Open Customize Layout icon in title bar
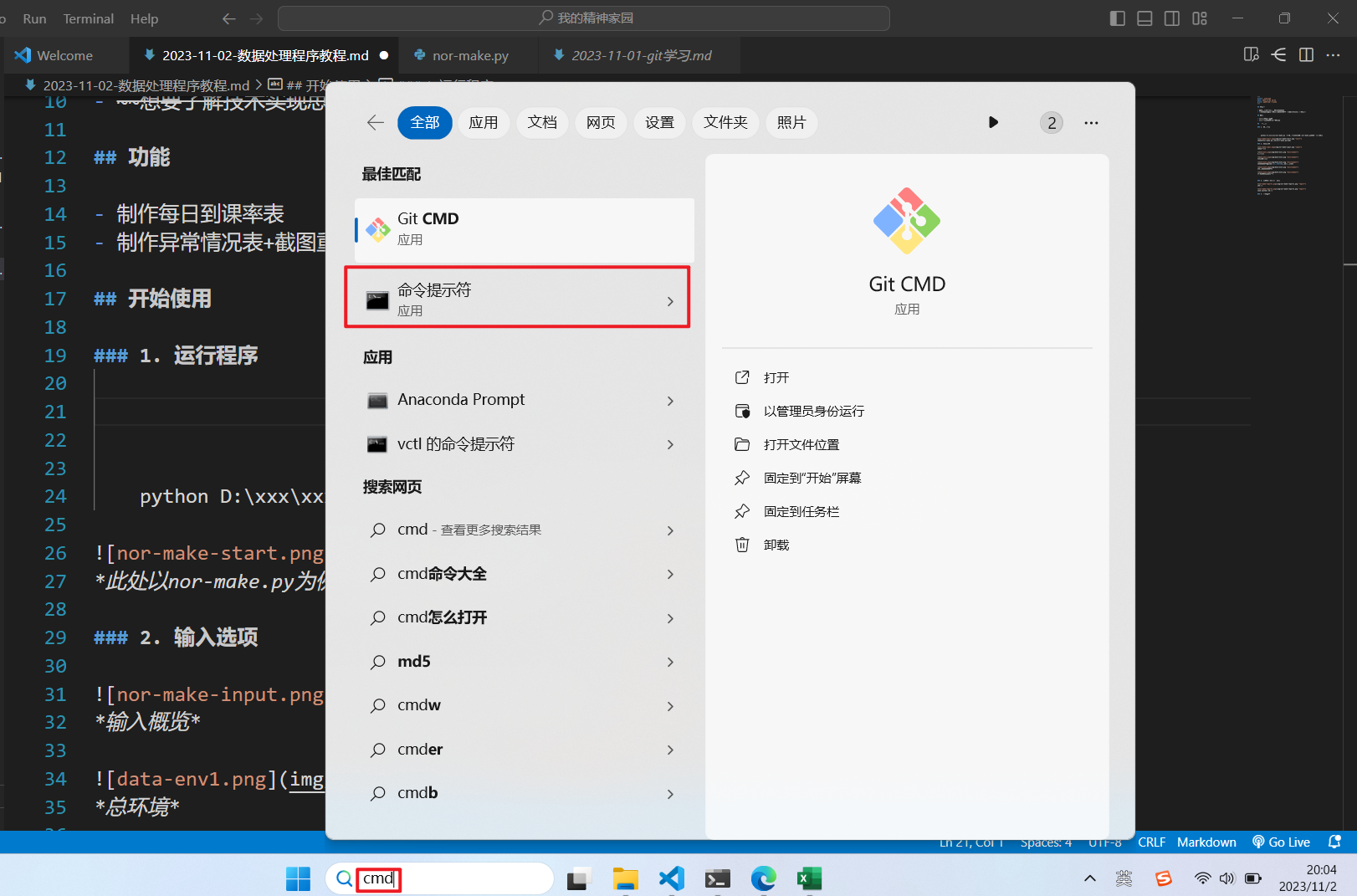This screenshot has height=896, width=1357. click(x=1200, y=18)
